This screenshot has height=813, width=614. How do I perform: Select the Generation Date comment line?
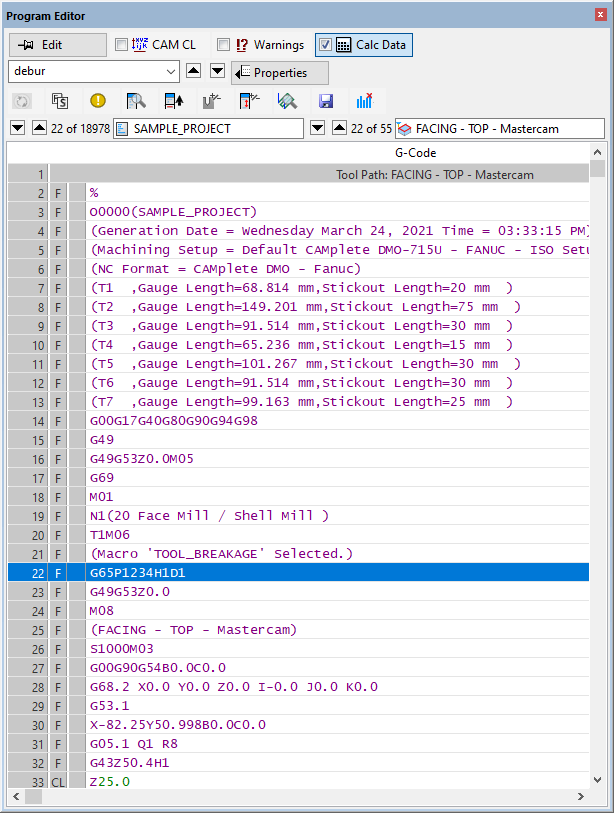coord(298,231)
